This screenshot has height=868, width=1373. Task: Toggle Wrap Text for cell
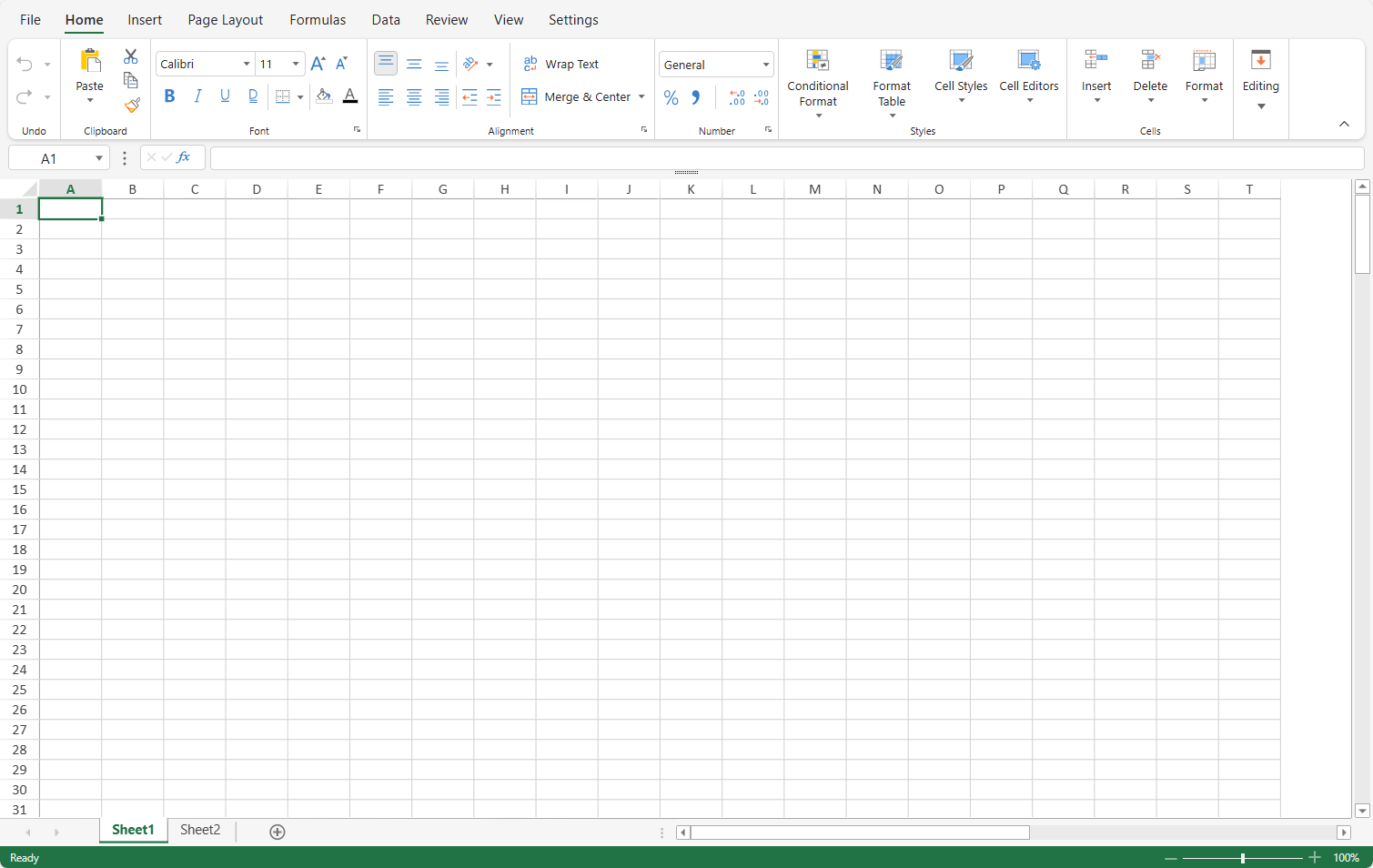[x=560, y=64]
